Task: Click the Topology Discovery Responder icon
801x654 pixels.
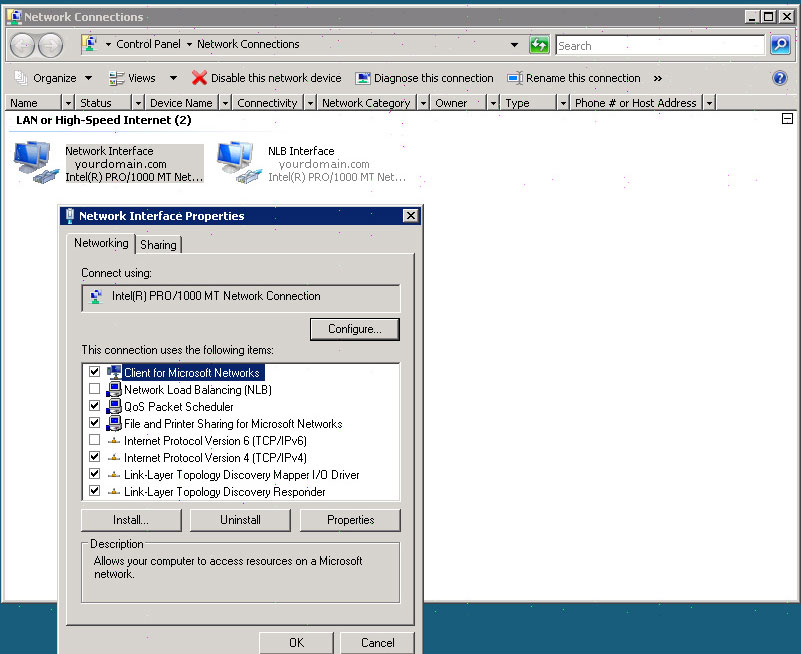Action: tap(114, 492)
